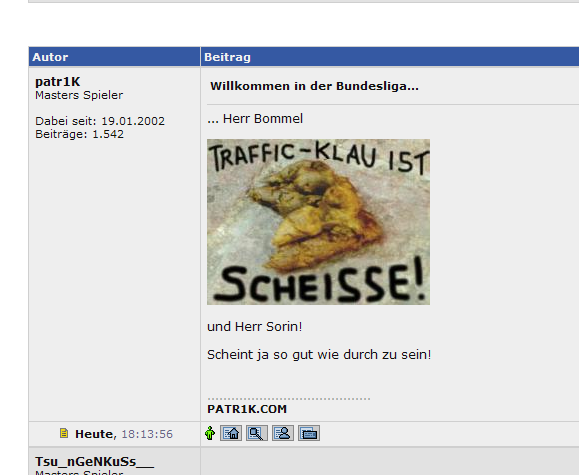Search patr1K's posts with the magnifier icon
Viewport: 579px width, 475px height.
pos(257,433)
